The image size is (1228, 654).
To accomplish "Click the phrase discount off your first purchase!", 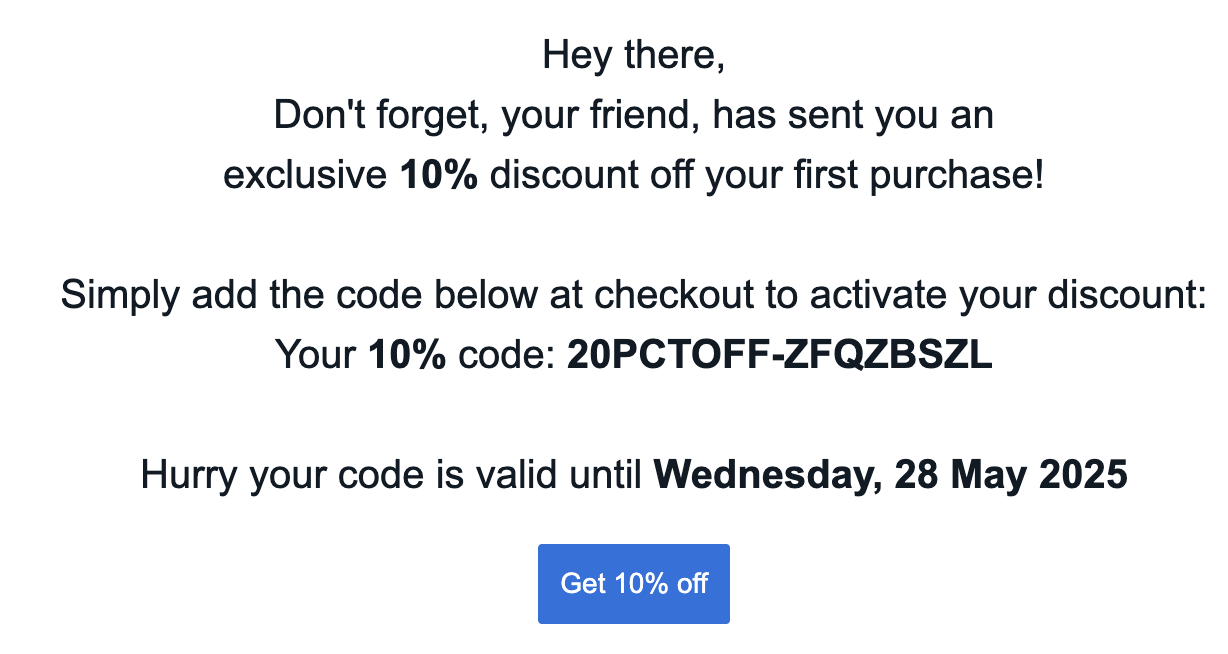I will (766, 175).
